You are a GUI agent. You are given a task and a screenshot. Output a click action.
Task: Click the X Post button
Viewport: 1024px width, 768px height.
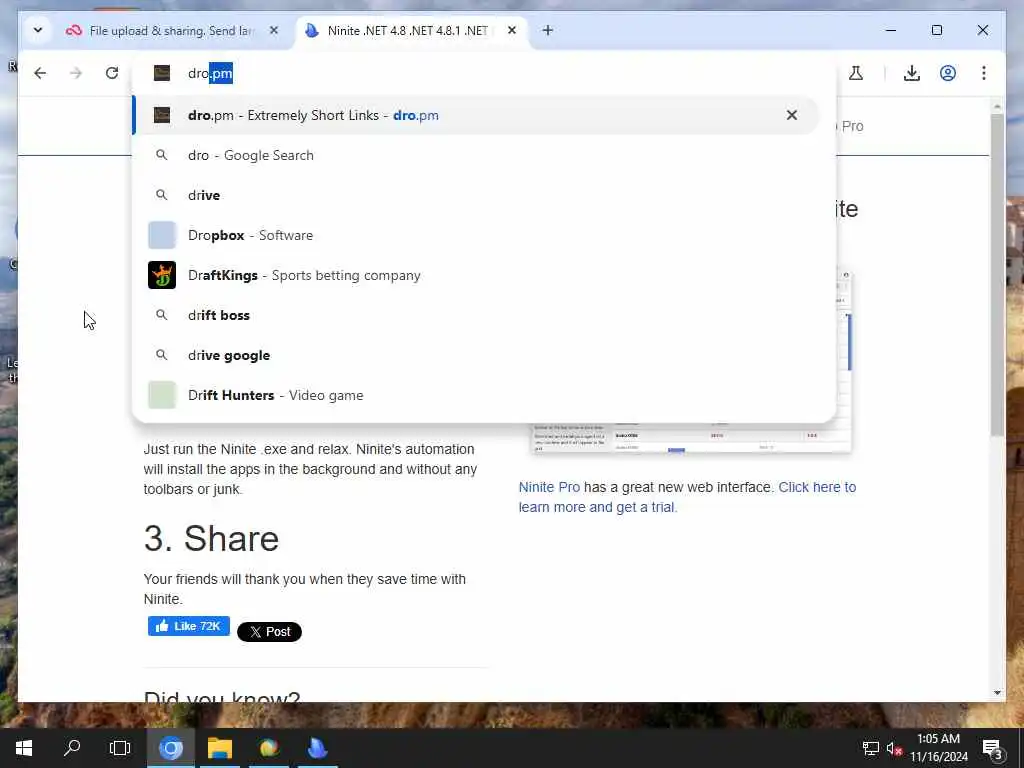coord(269,632)
